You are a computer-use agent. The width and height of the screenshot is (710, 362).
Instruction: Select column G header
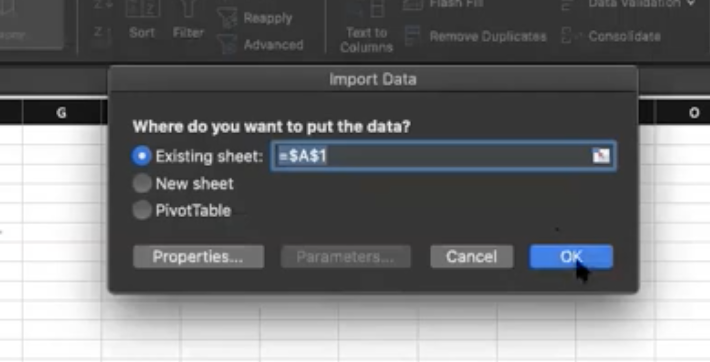click(x=62, y=112)
